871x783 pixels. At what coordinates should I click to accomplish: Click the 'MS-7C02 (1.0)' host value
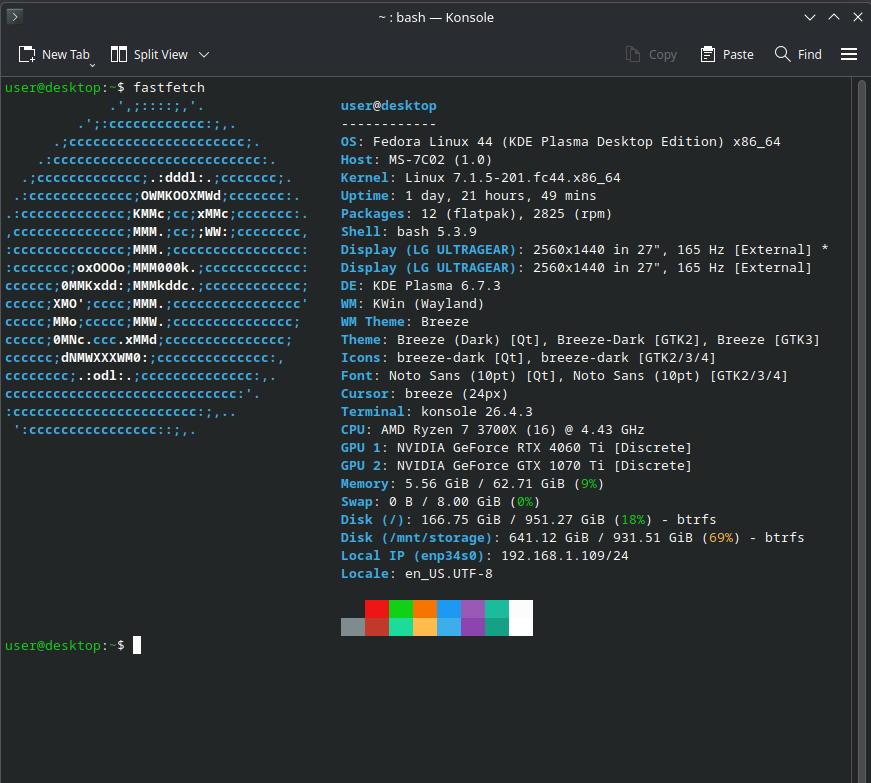pos(440,160)
